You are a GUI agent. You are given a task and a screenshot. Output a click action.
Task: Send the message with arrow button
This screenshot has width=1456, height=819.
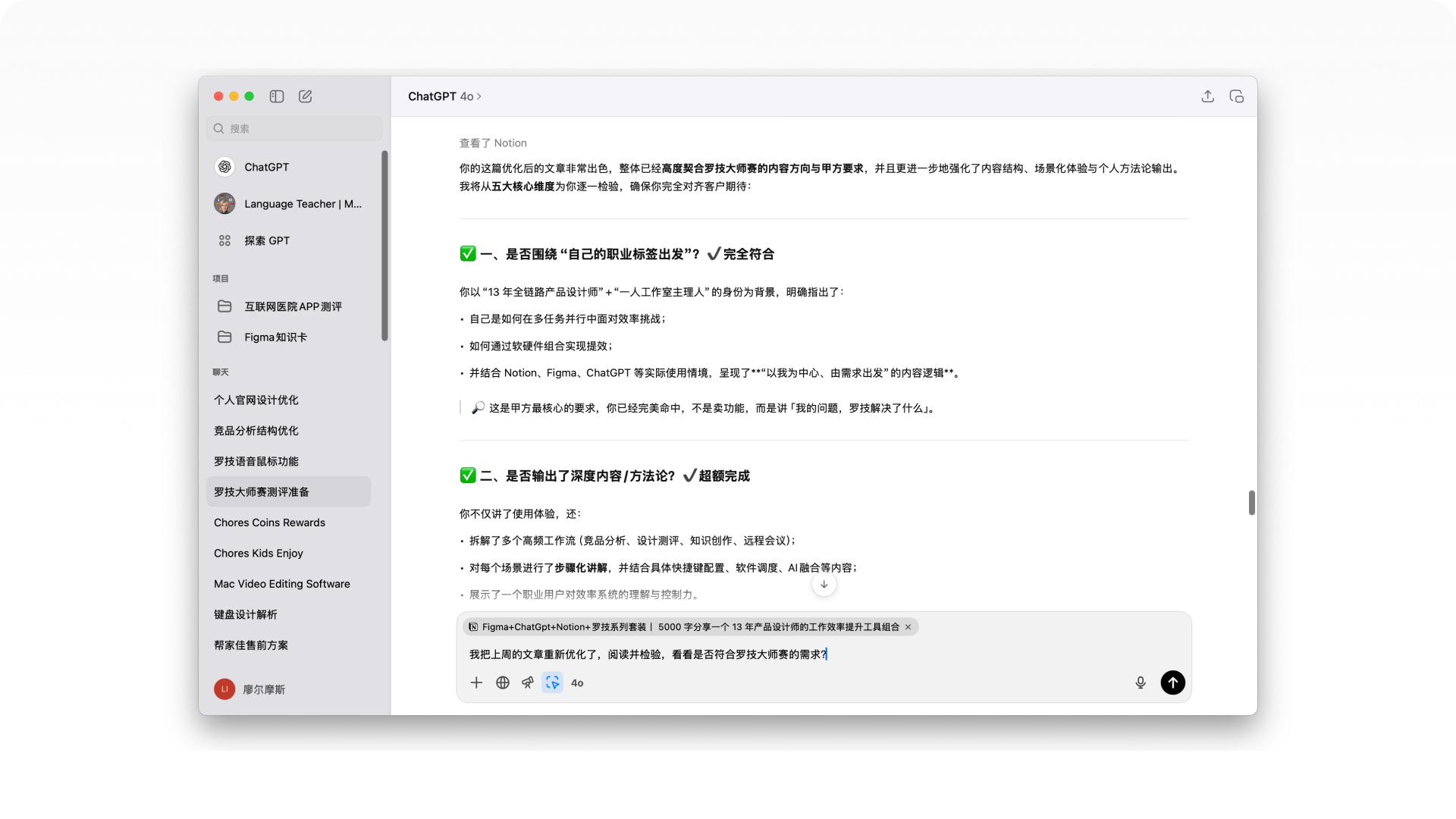1173,682
